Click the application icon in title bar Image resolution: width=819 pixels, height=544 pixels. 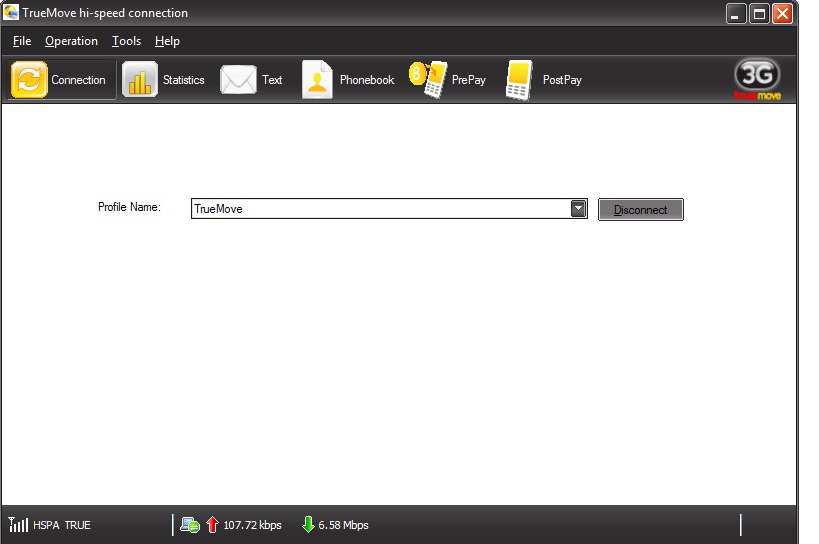click(x=12, y=13)
